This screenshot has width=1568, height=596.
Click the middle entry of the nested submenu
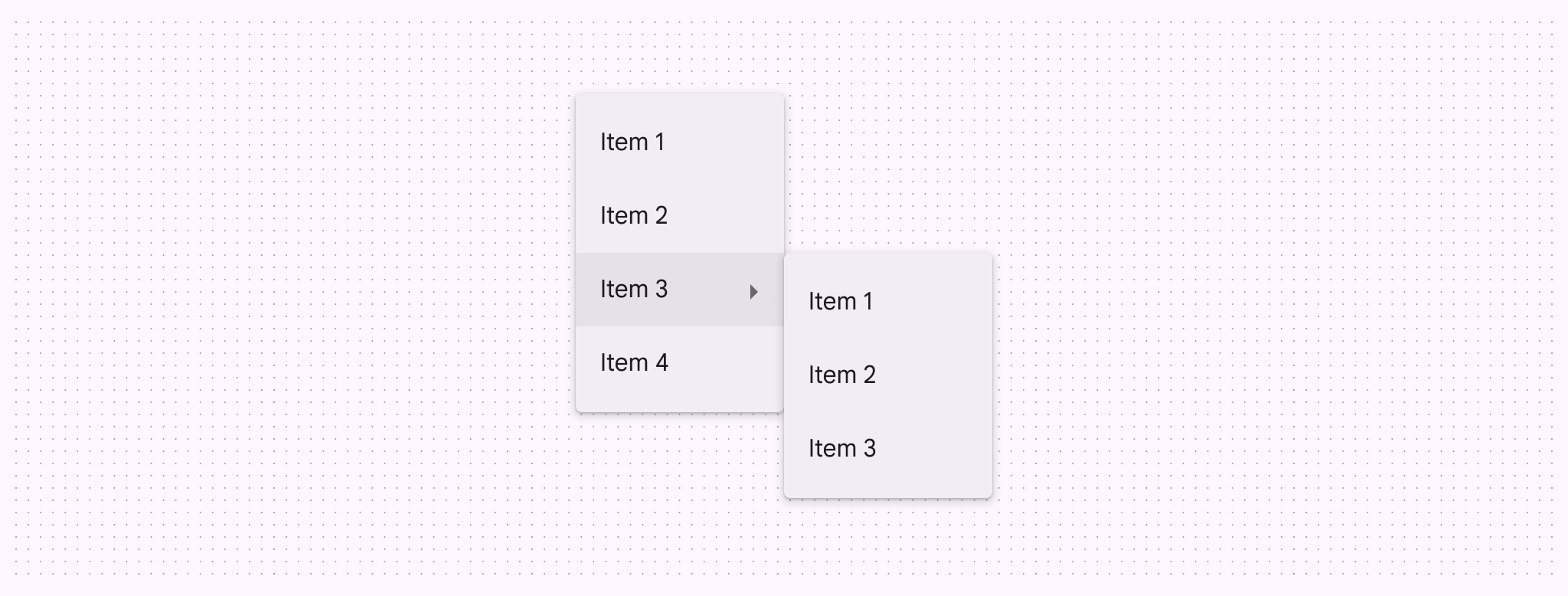click(887, 375)
